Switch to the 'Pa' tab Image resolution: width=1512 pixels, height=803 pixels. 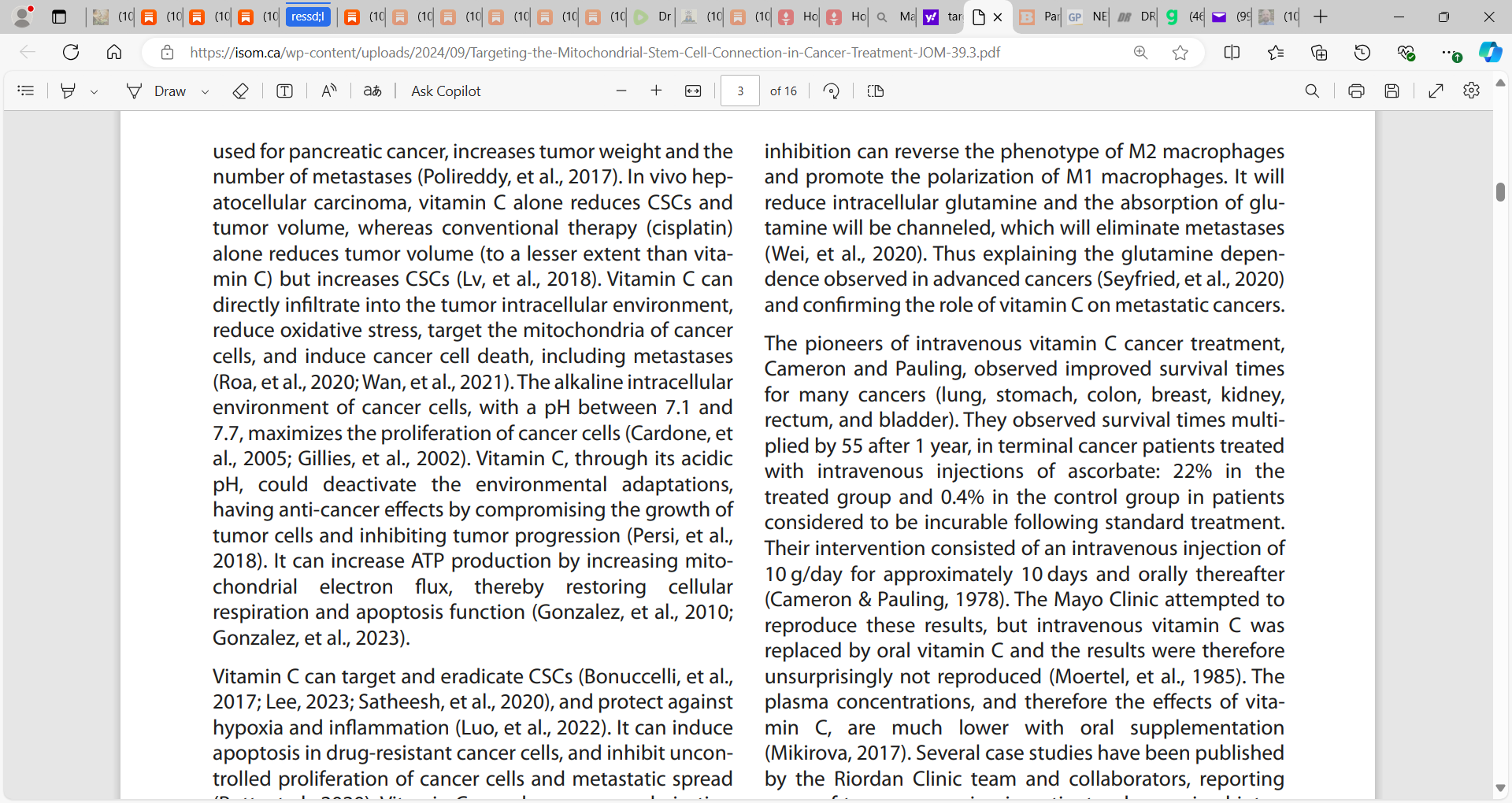click(1039, 17)
